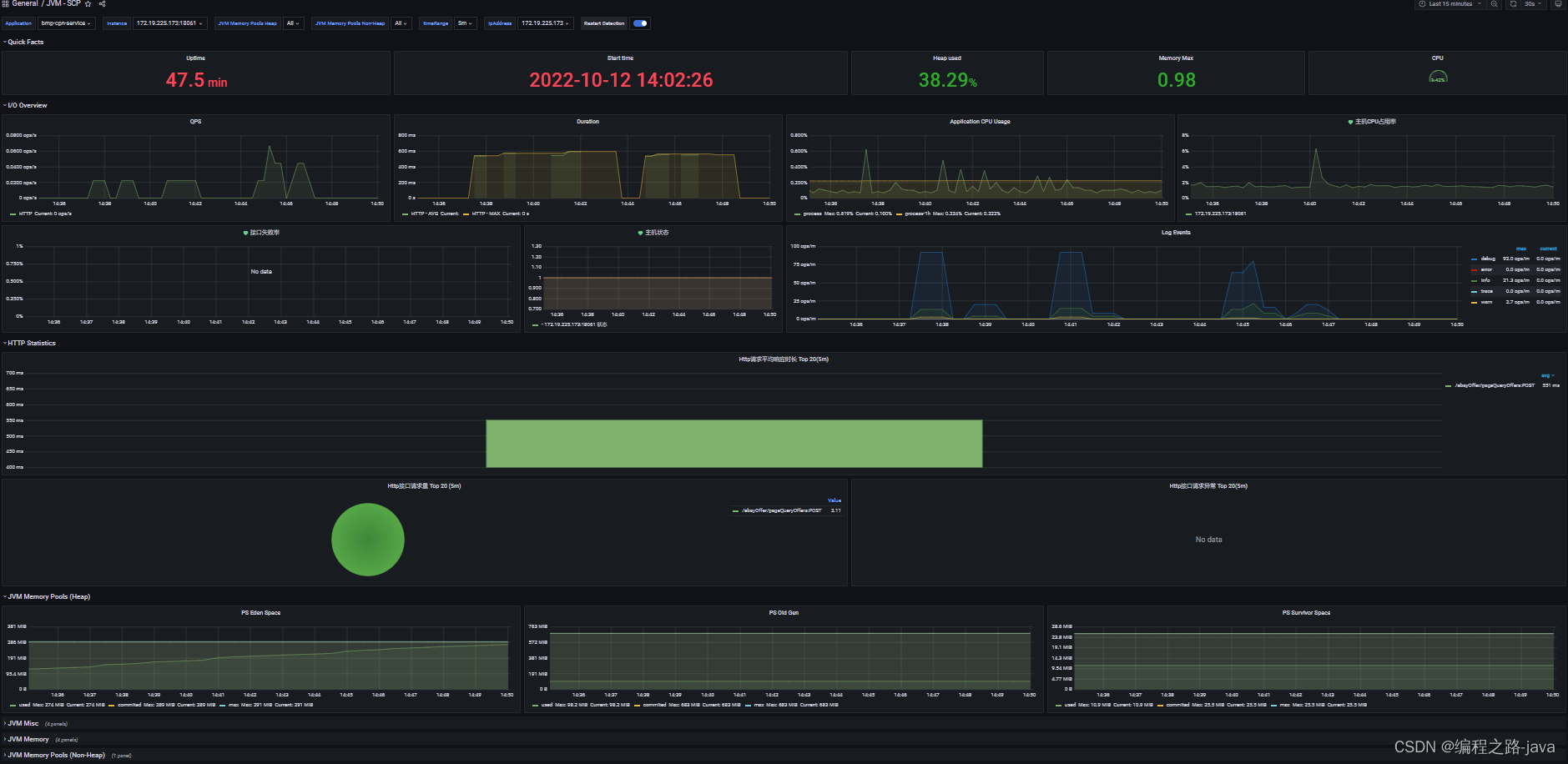The image size is (1568, 764).
Task: Sort Log Events legend by max column
Action: [x=1521, y=249]
